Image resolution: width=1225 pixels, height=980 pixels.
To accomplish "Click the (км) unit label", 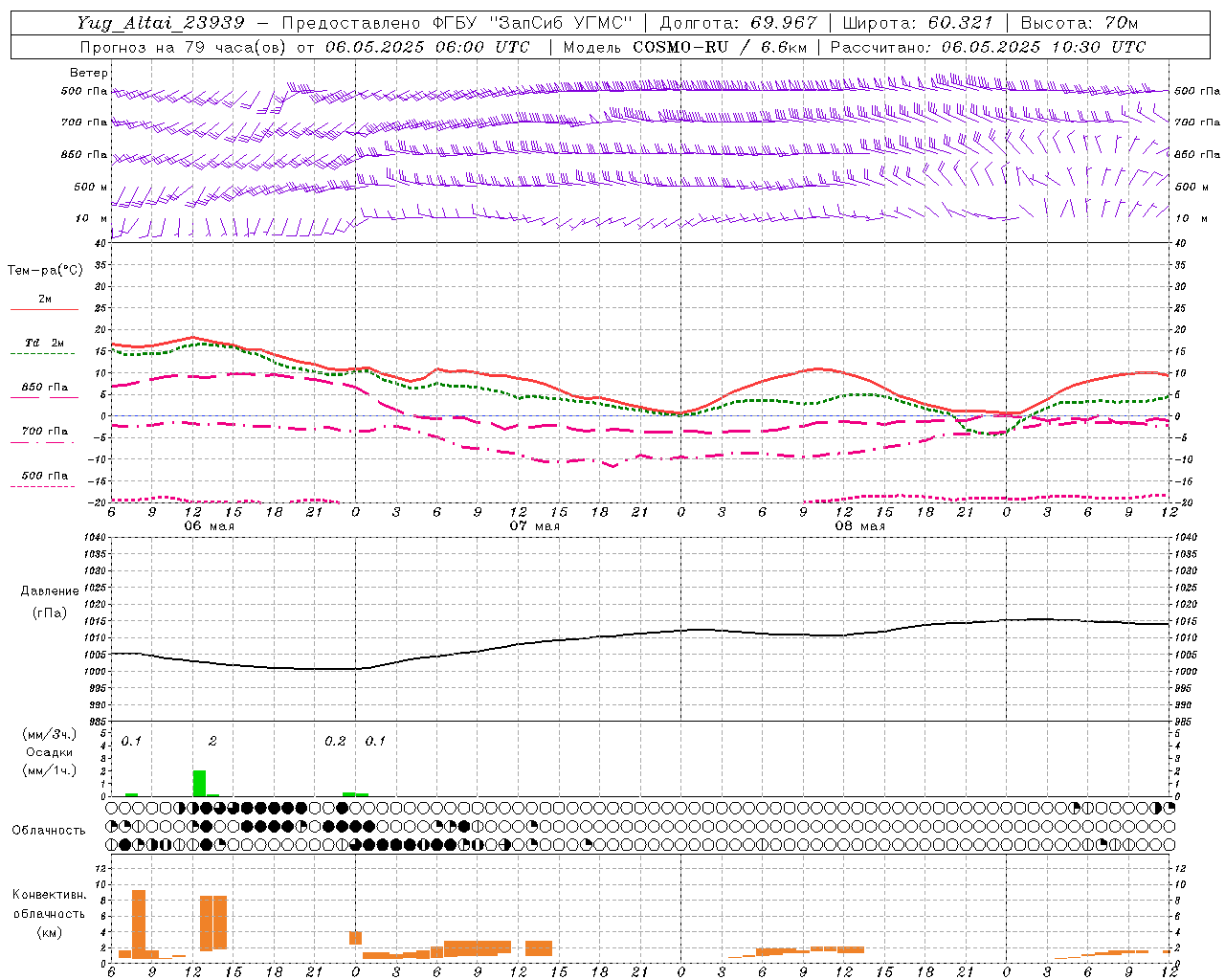I will pos(49,932).
